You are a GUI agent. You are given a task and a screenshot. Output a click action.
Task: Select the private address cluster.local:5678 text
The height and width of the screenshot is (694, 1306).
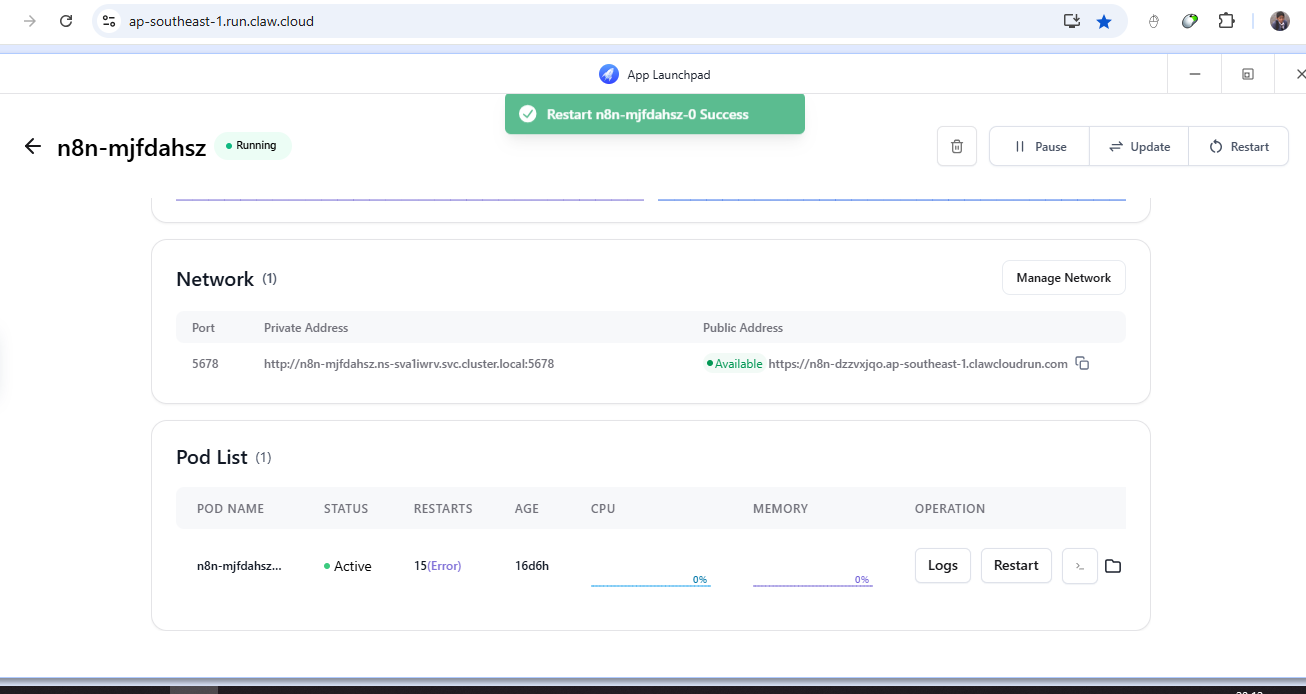pyautogui.click(x=409, y=364)
